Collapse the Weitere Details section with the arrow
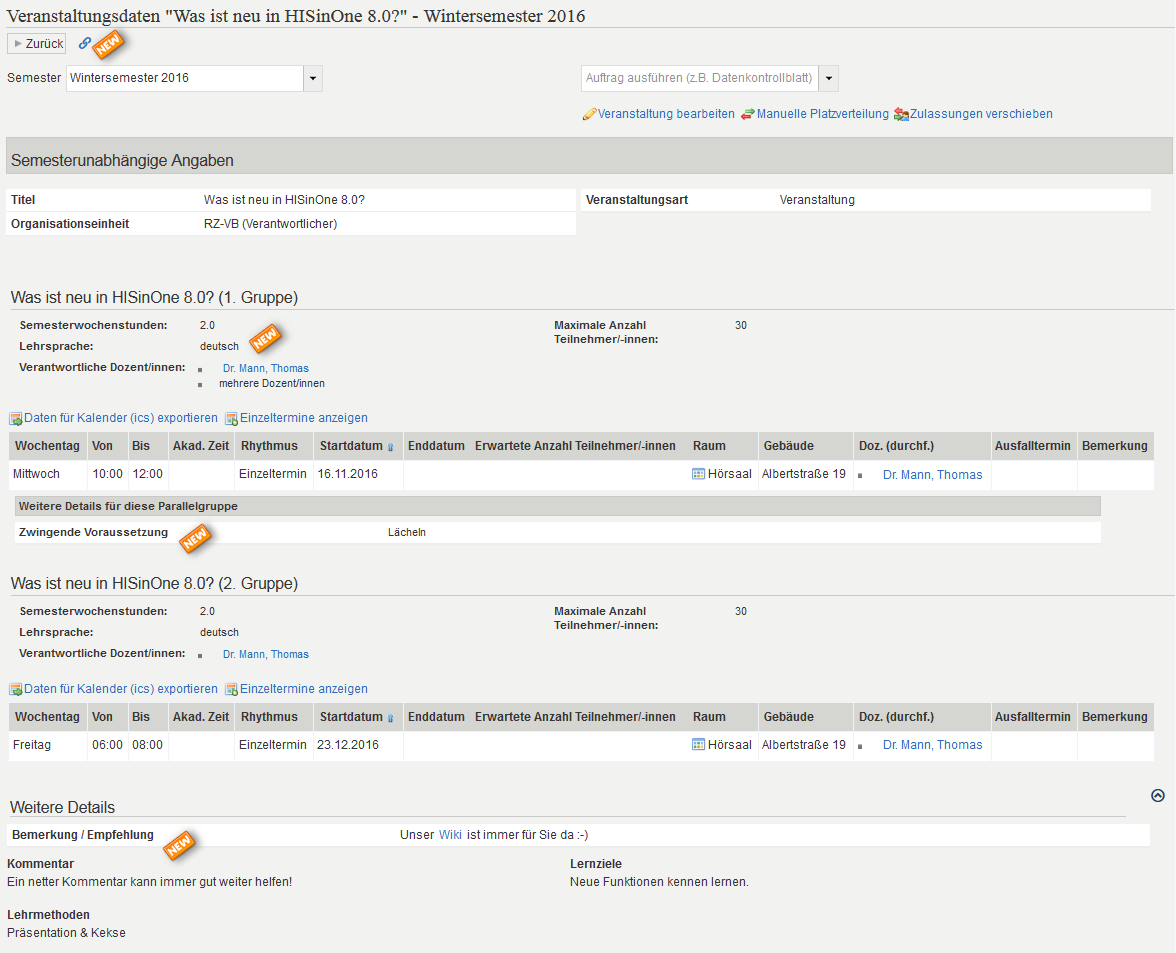 tap(1158, 796)
